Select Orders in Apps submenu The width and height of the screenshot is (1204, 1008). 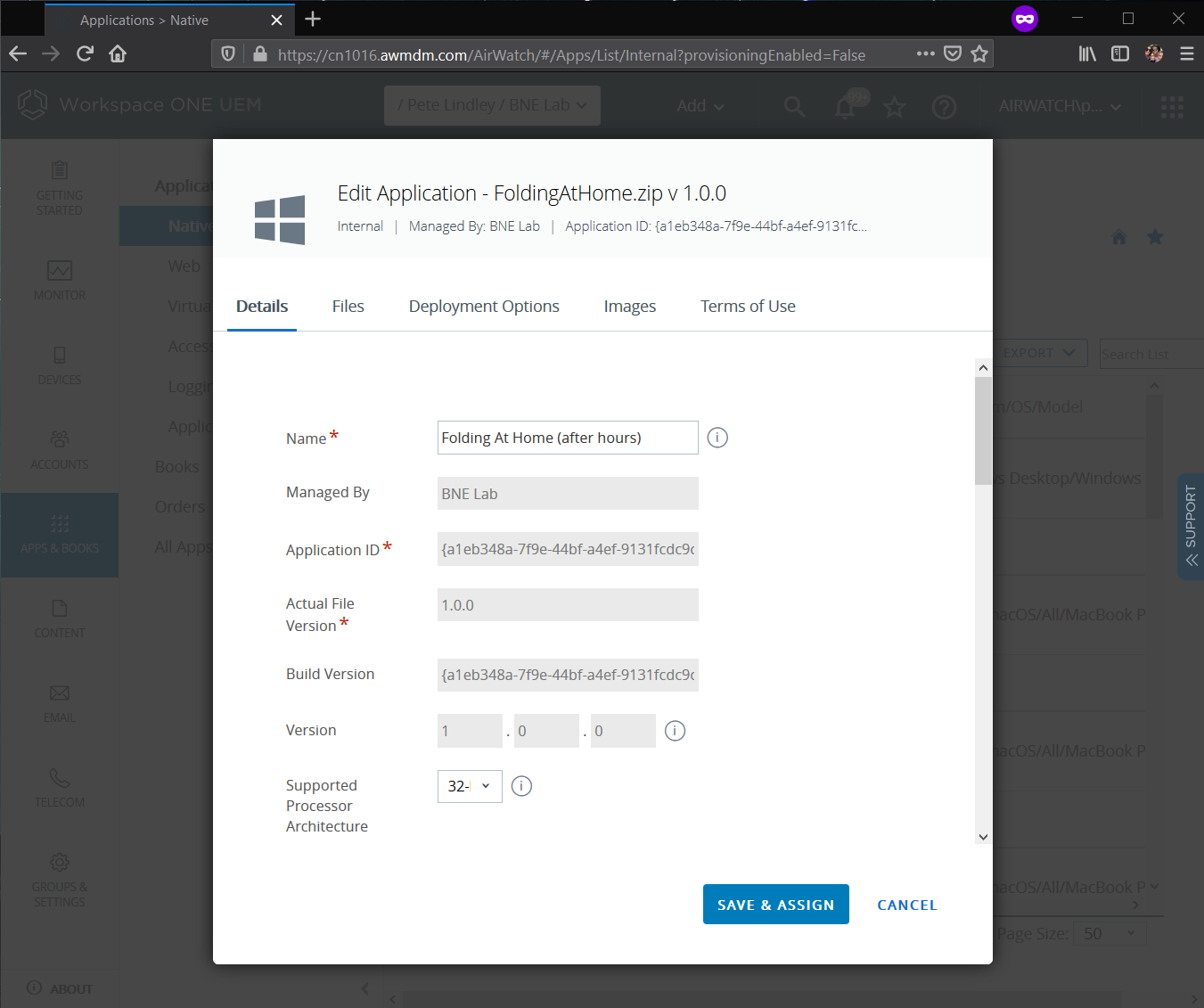point(179,507)
